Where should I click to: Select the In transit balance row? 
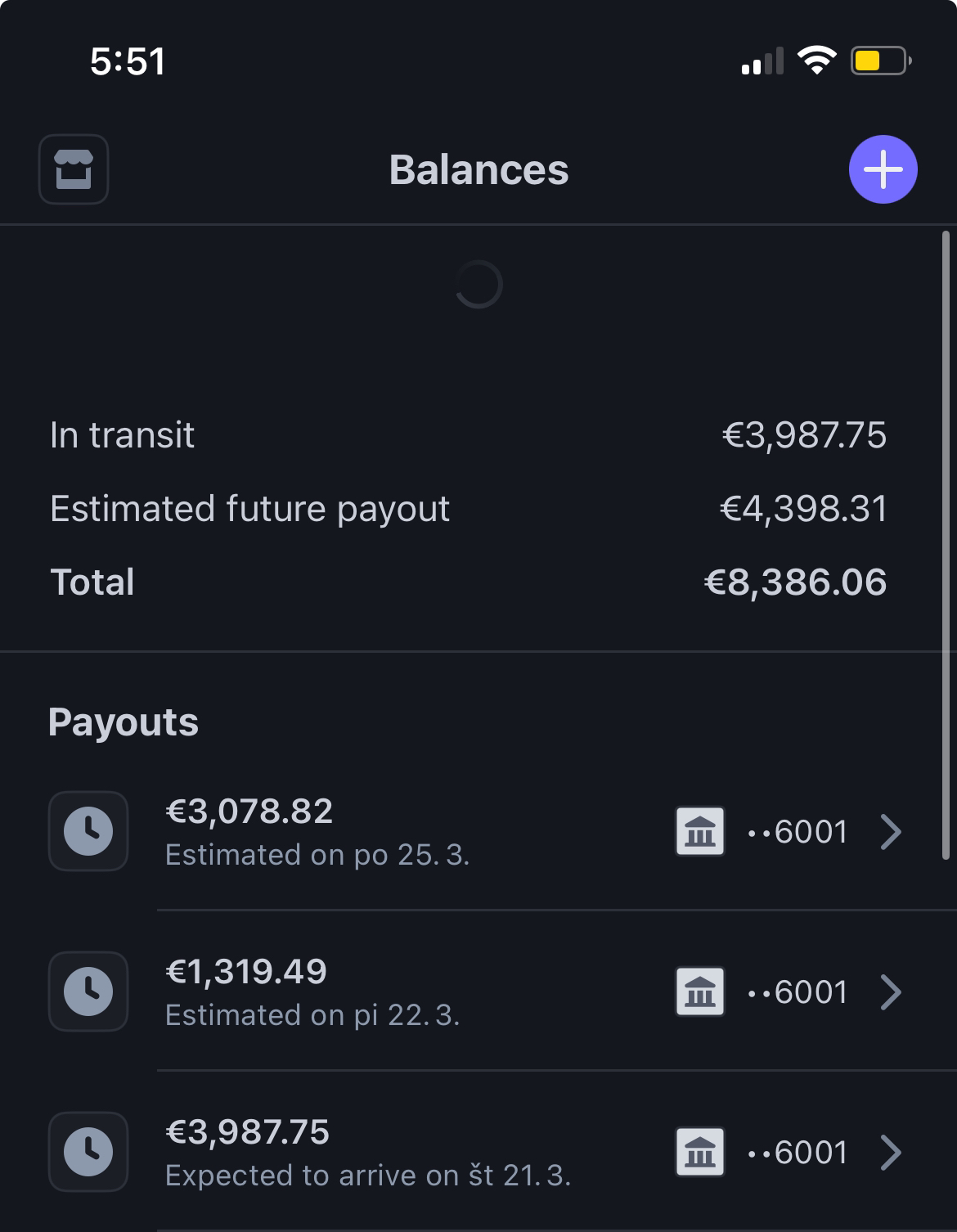[x=468, y=435]
